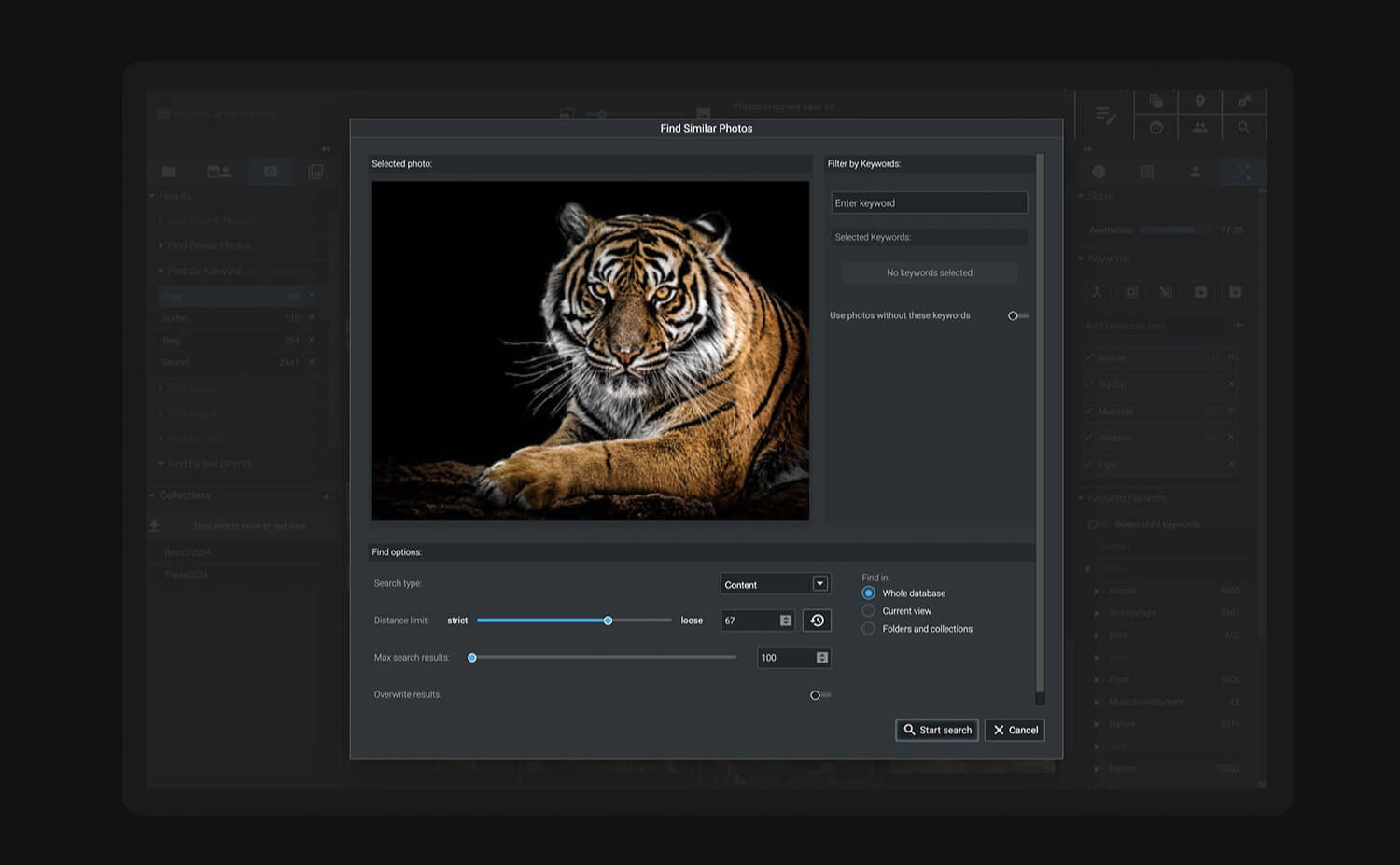The width and height of the screenshot is (1400, 865).
Task: Click the duplicate images icon in top-right toolbar
Action: point(1156,101)
